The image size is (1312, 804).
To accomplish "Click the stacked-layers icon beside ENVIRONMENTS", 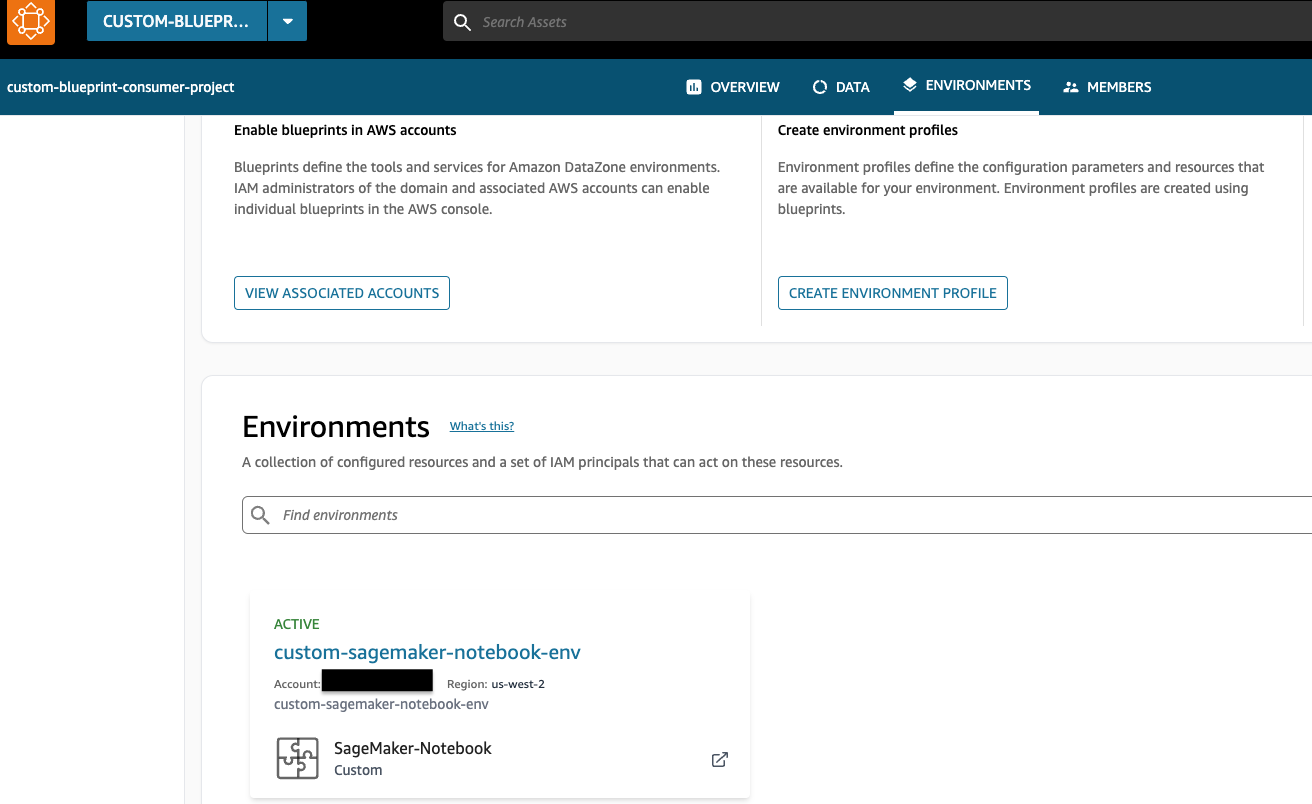I will point(910,85).
